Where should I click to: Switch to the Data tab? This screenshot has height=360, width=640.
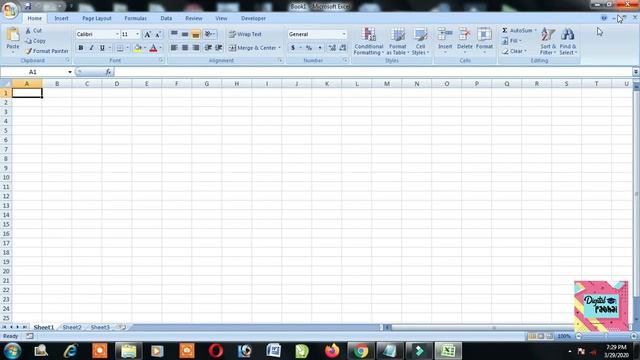coord(166,18)
